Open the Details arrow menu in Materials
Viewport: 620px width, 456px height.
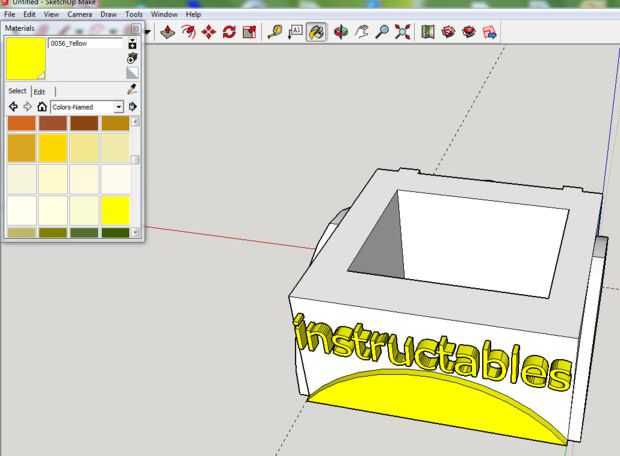click(x=132, y=106)
